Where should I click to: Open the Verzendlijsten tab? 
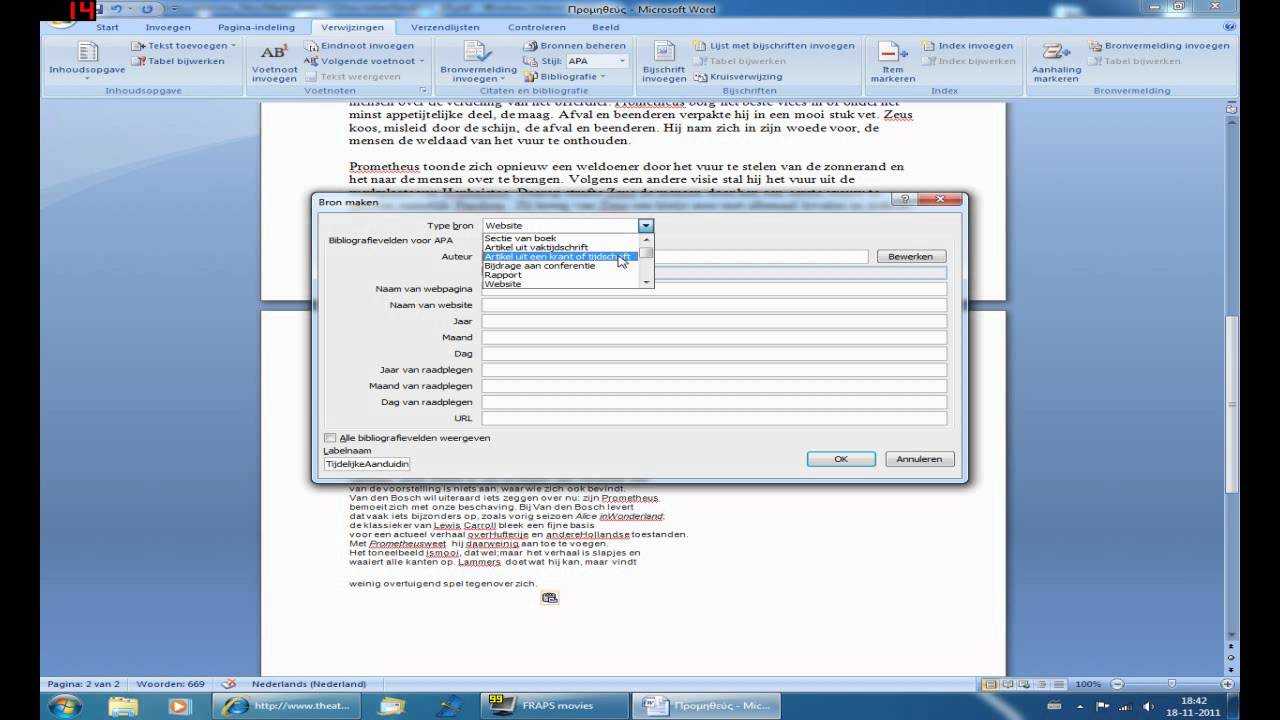click(446, 27)
